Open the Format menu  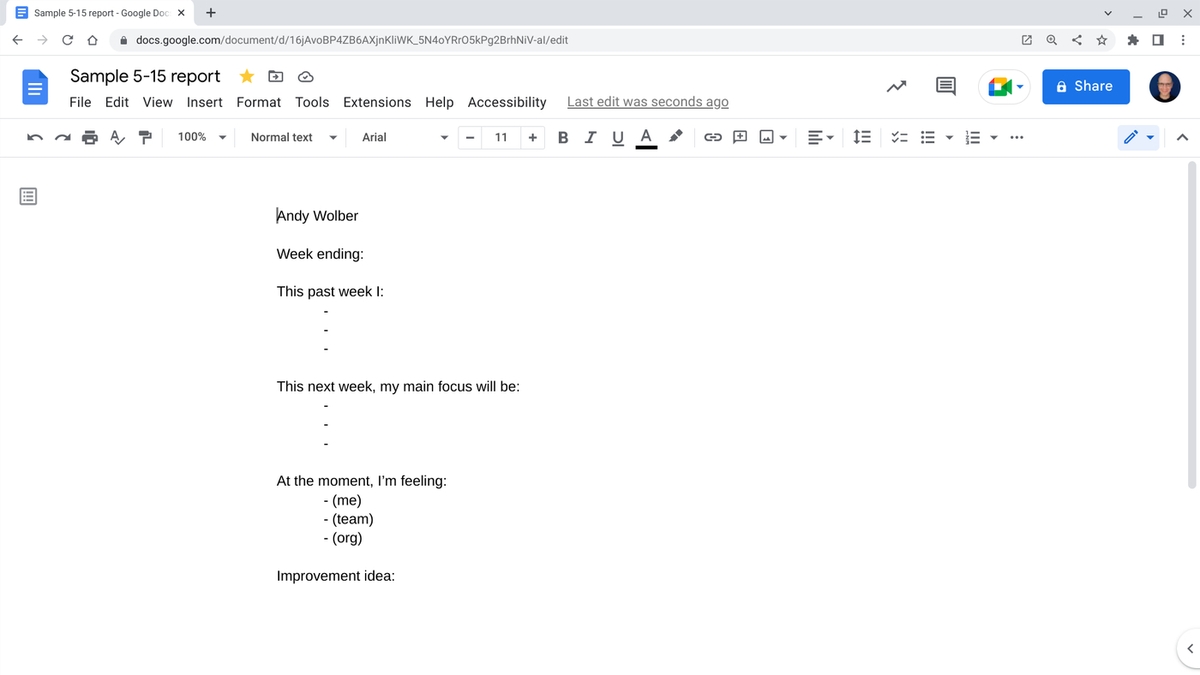click(258, 102)
